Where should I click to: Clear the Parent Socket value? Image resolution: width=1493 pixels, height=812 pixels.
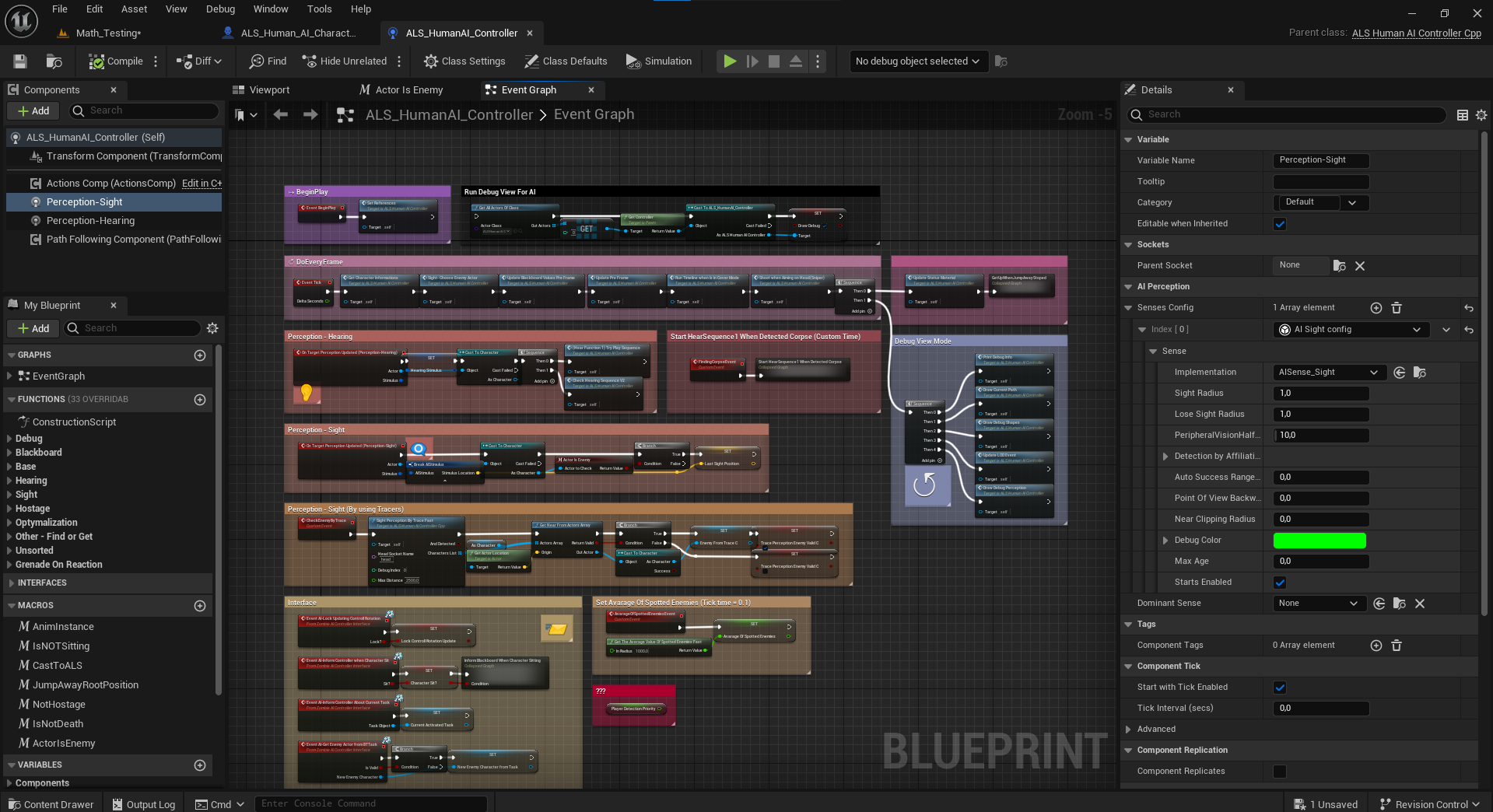(1360, 266)
